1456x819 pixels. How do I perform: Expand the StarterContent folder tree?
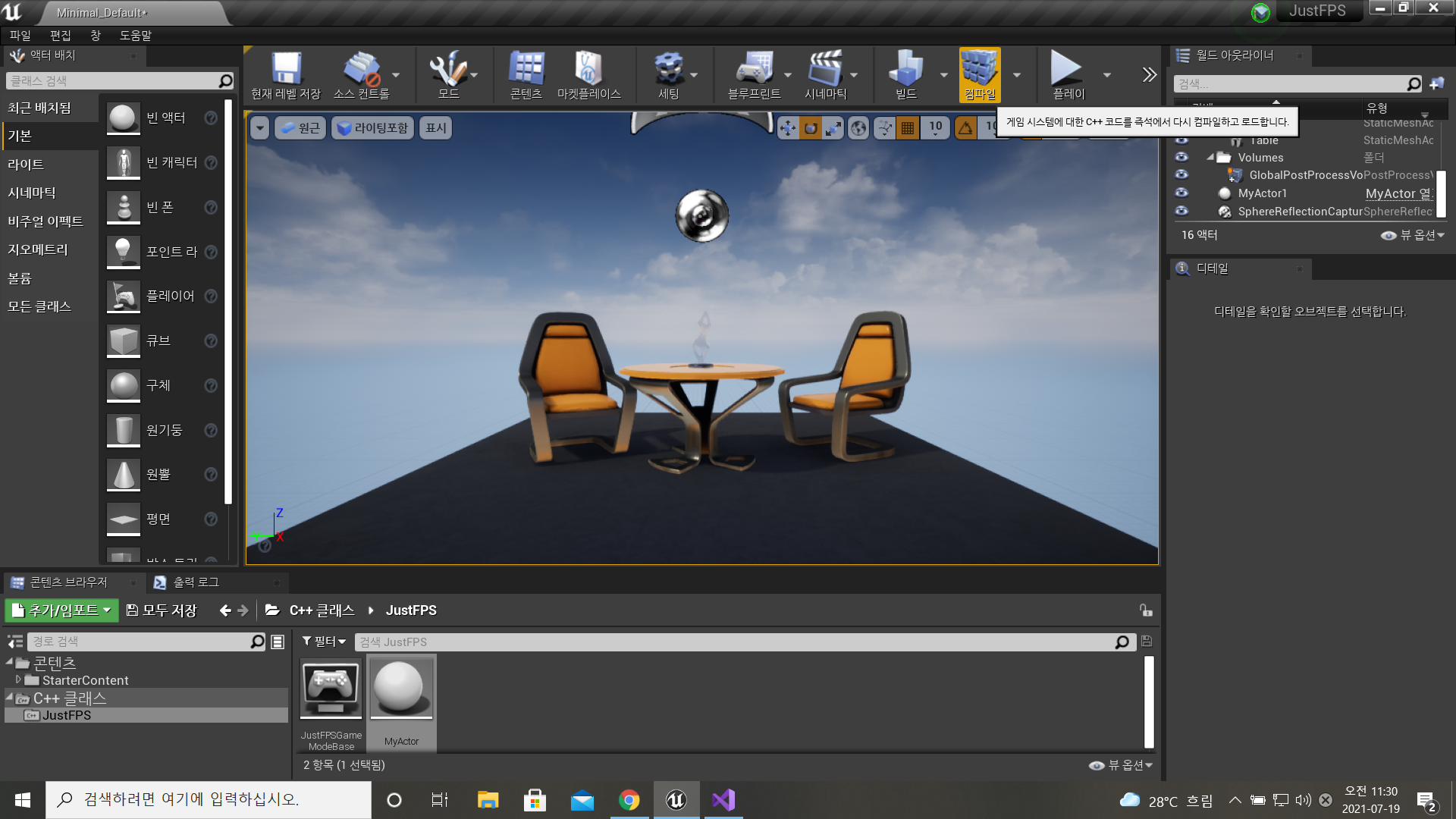18,680
